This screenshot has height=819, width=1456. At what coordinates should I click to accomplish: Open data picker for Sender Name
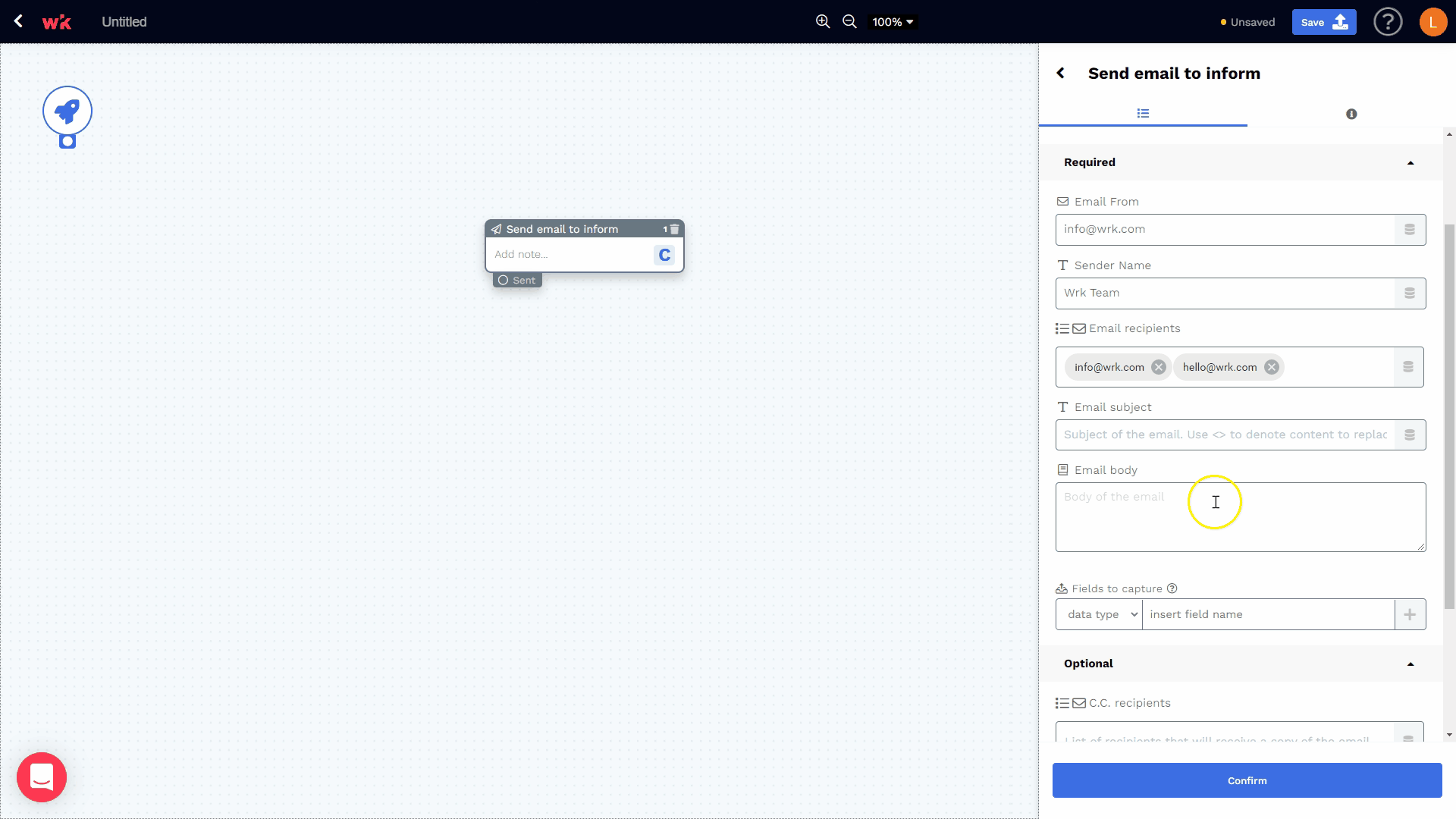coord(1410,293)
